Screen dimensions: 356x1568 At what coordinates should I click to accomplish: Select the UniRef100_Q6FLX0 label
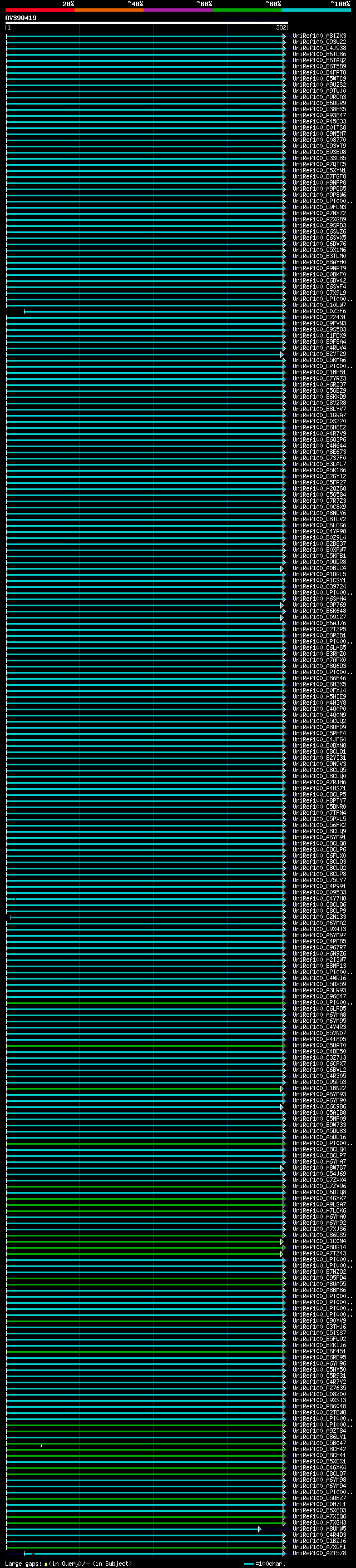pos(319,856)
